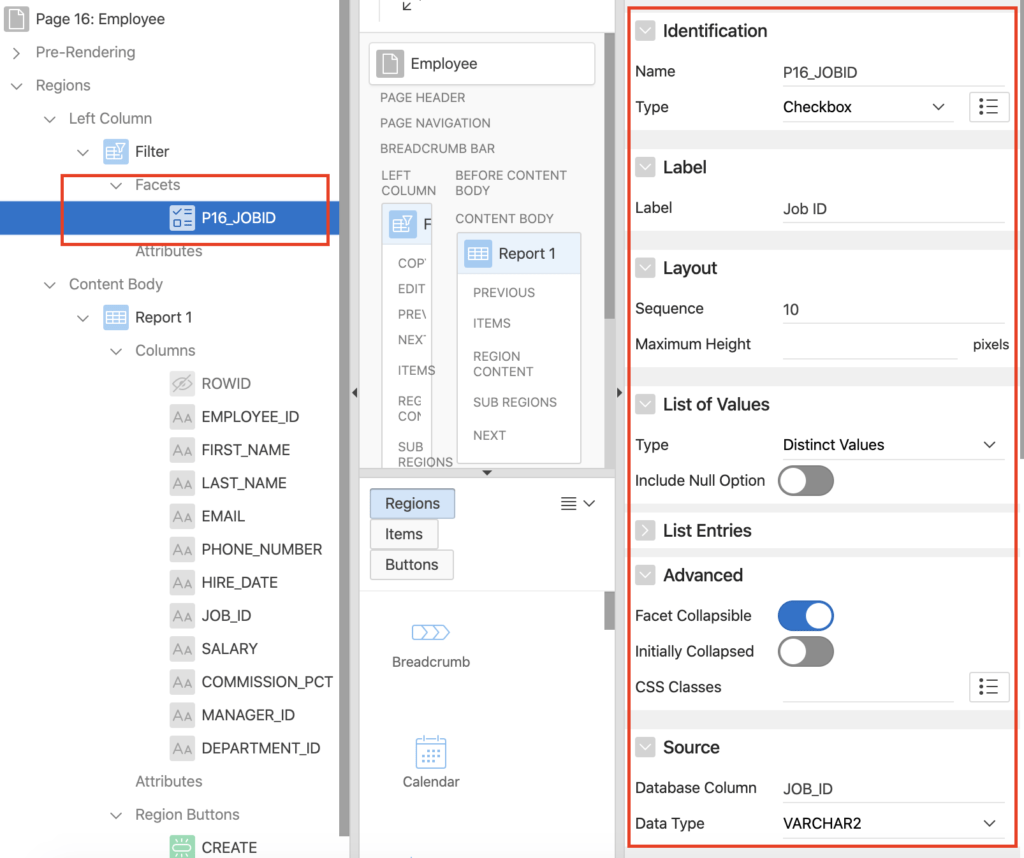Click the layout pane vertical scrollbar
1024x858 pixels.
(x=609, y=176)
